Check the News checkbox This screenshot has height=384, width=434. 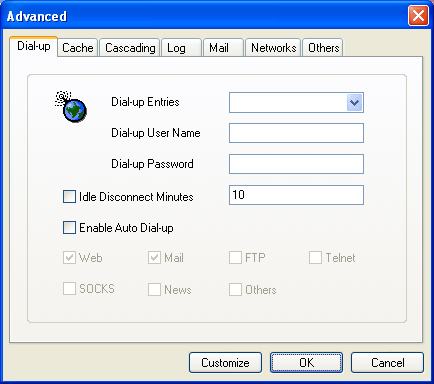(154, 289)
